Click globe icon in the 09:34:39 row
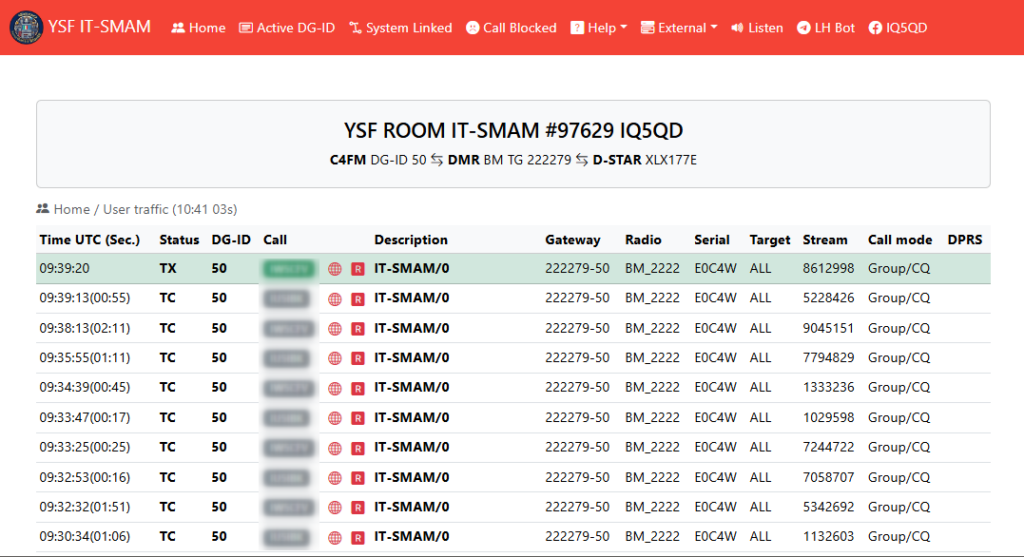 335,388
